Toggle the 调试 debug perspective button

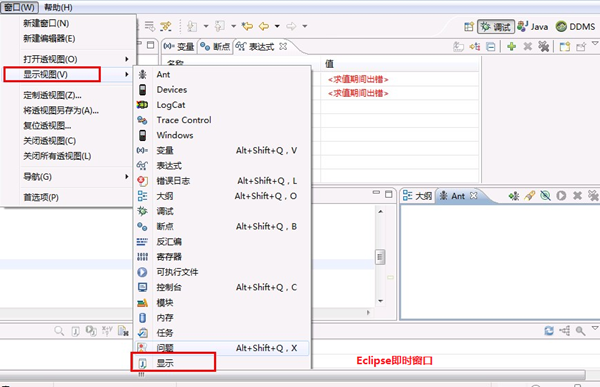[x=496, y=26]
